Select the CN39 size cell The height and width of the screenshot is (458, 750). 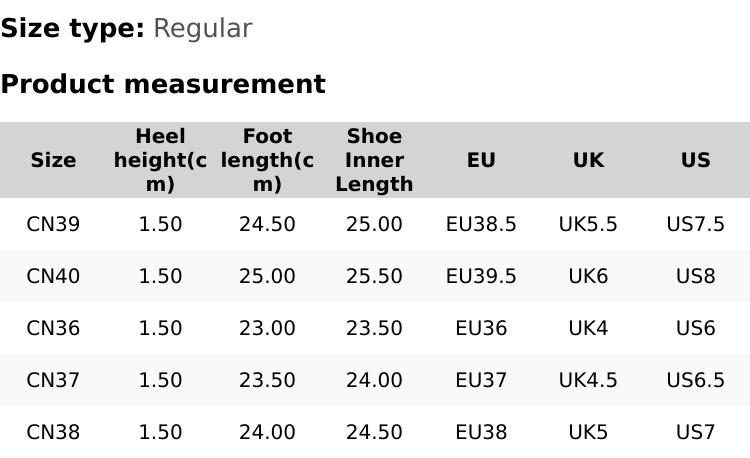pyautogui.click(x=53, y=224)
